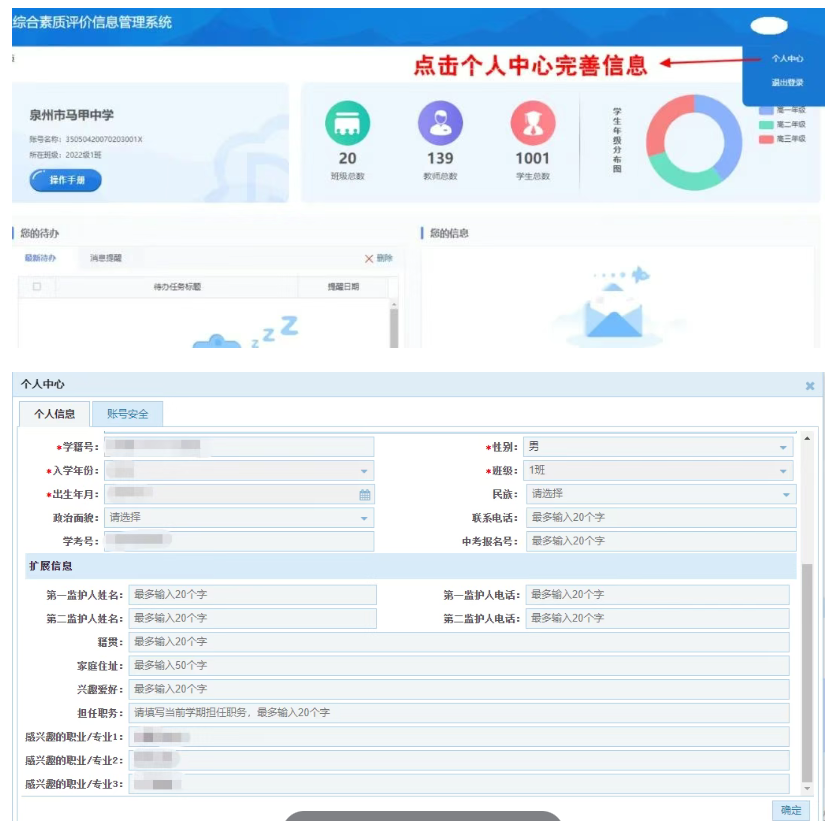The image size is (829, 821).
Task: Switch to the 账号安全 tab
Action: click(x=127, y=414)
